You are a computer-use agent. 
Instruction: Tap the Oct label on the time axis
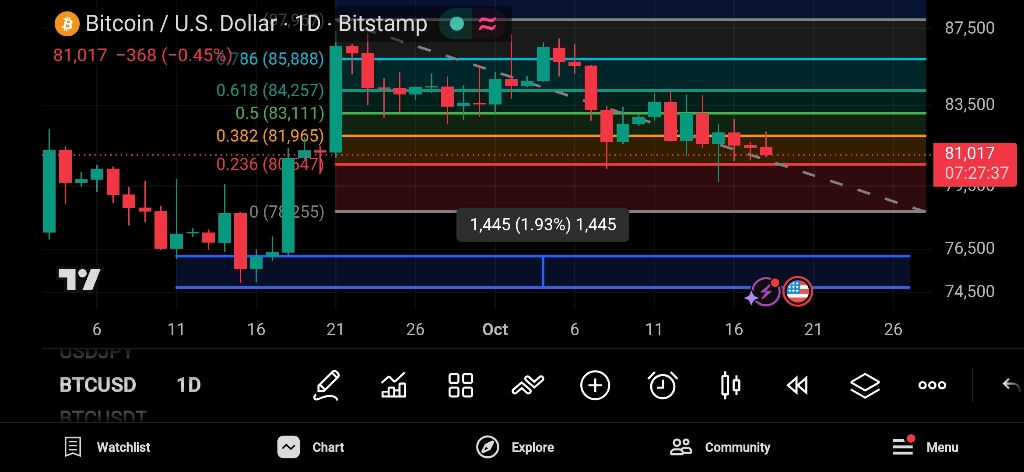(495, 330)
